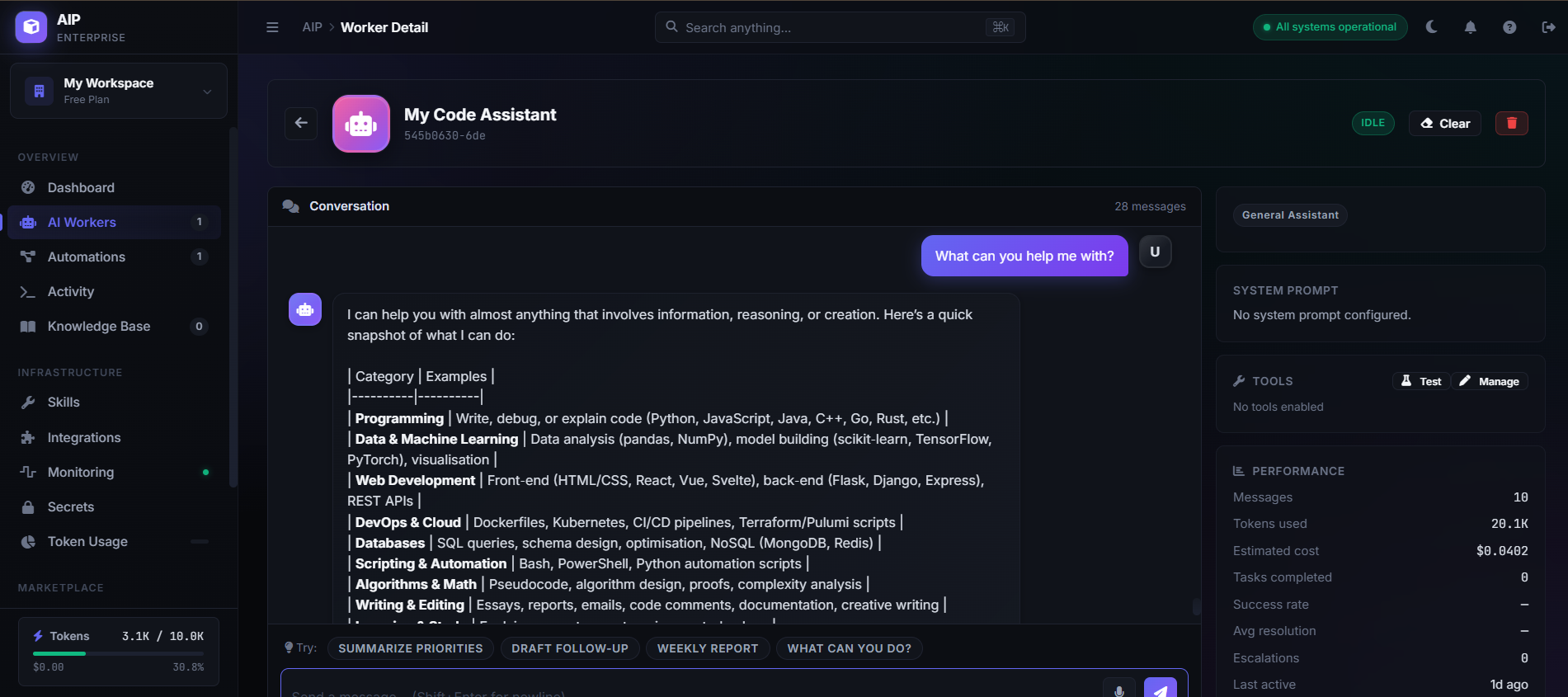Click the Worker Detail breadcrumb title
1568x697 pixels.
[384, 27]
